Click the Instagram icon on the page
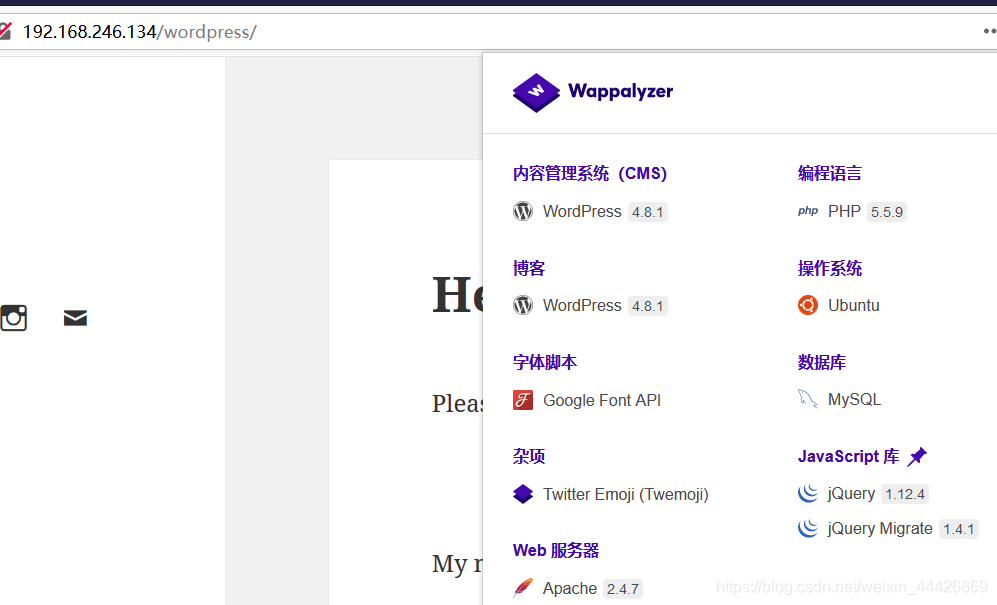 coord(13,317)
